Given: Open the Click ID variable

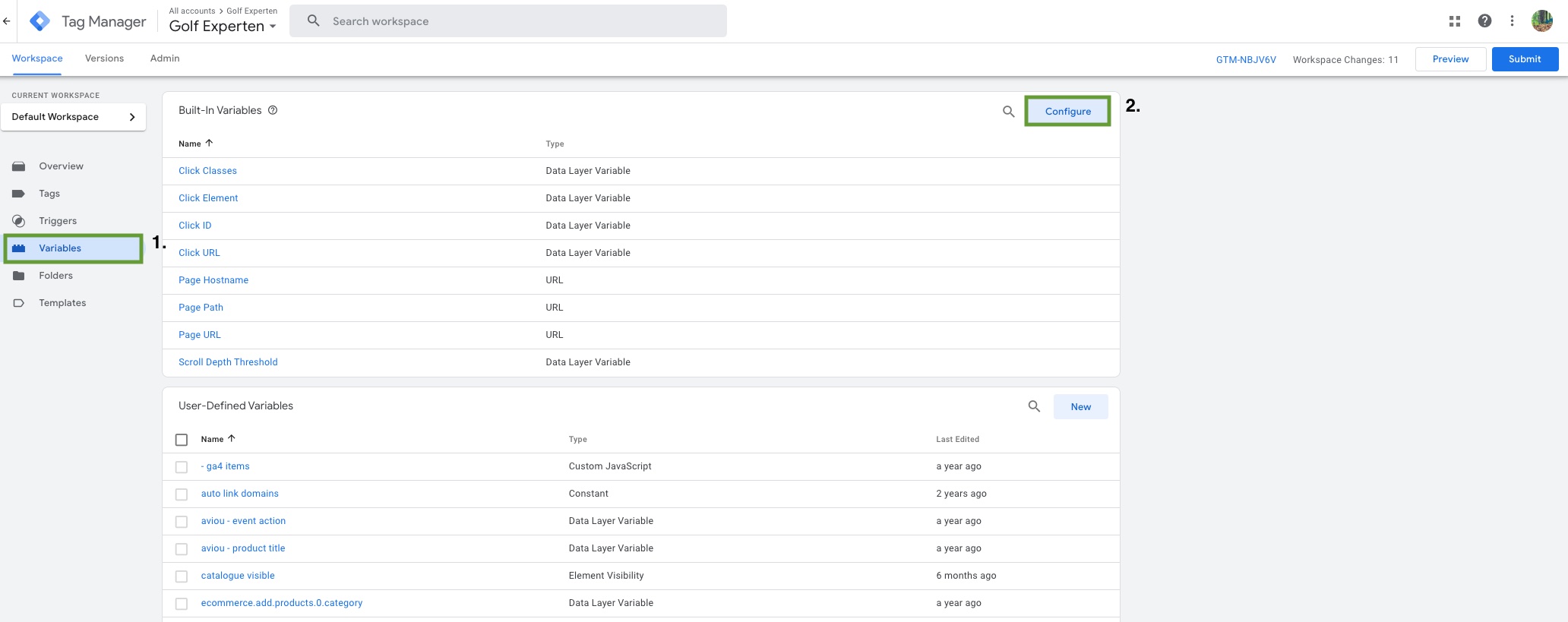Looking at the screenshot, I should tap(195, 226).
